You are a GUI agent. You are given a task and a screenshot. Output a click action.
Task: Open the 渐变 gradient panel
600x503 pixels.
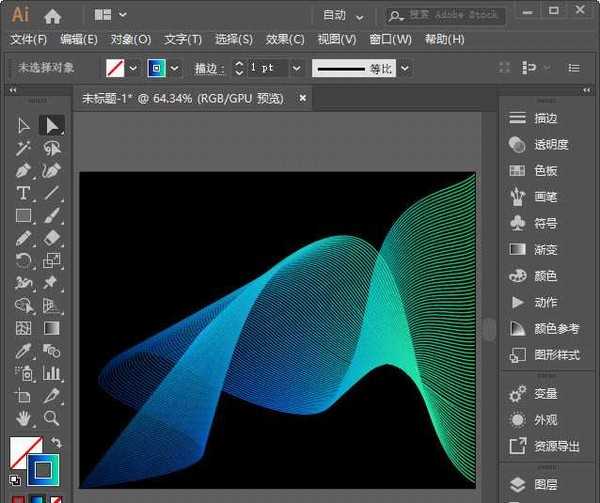tap(545, 249)
